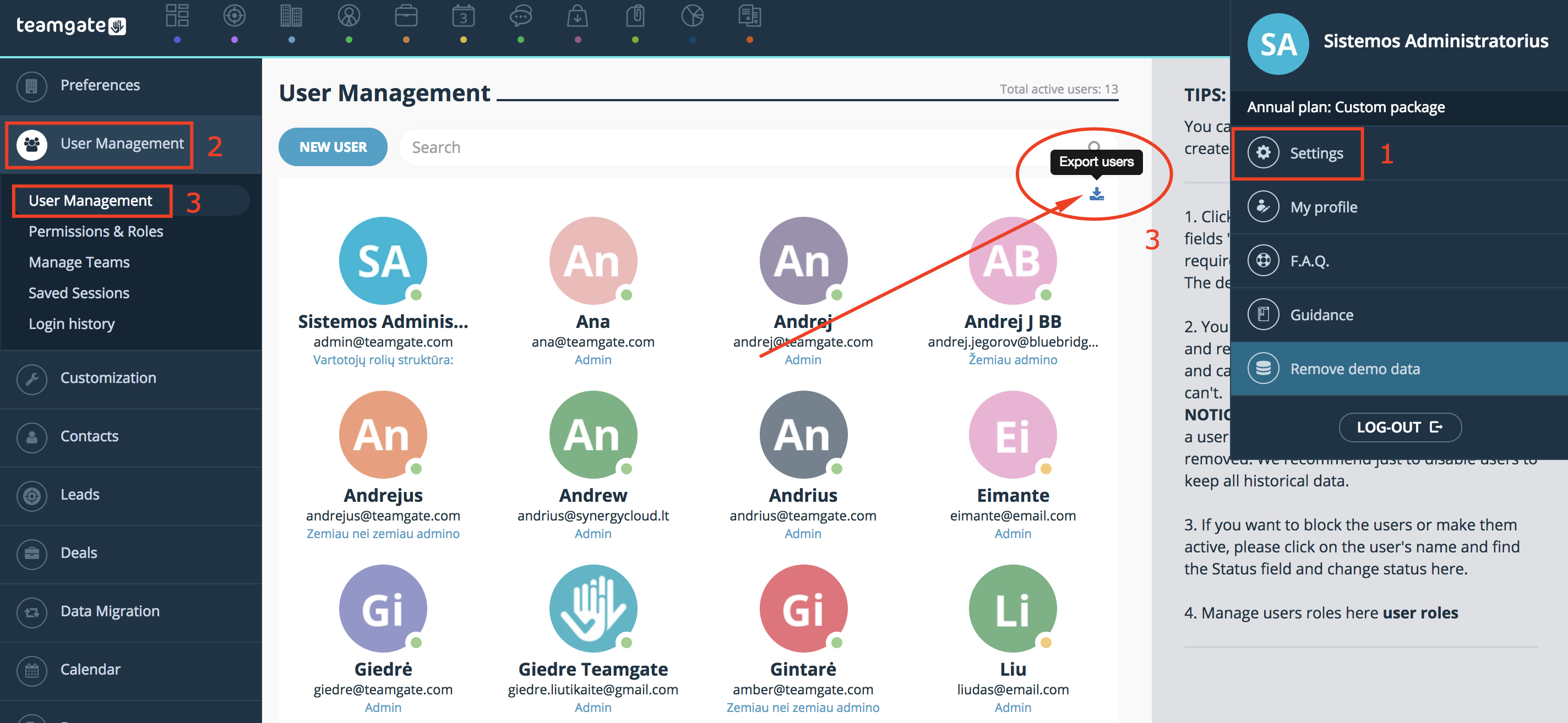
Task: Open the shopping bag download icon
Action: (x=578, y=17)
